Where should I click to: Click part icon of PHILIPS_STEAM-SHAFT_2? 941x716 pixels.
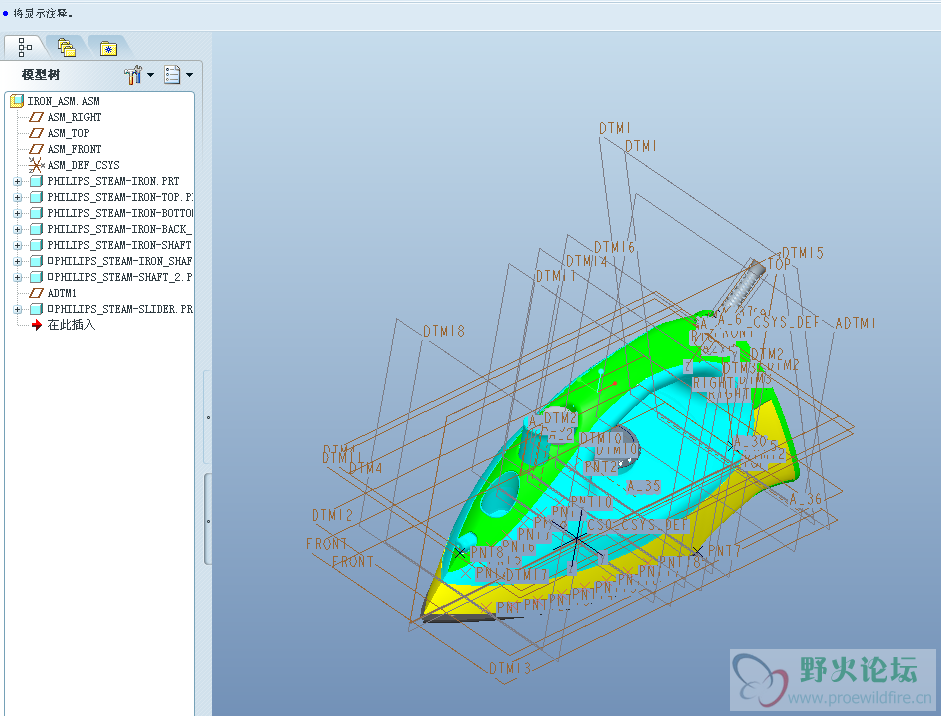pyautogui.click(x=37, y=277)
